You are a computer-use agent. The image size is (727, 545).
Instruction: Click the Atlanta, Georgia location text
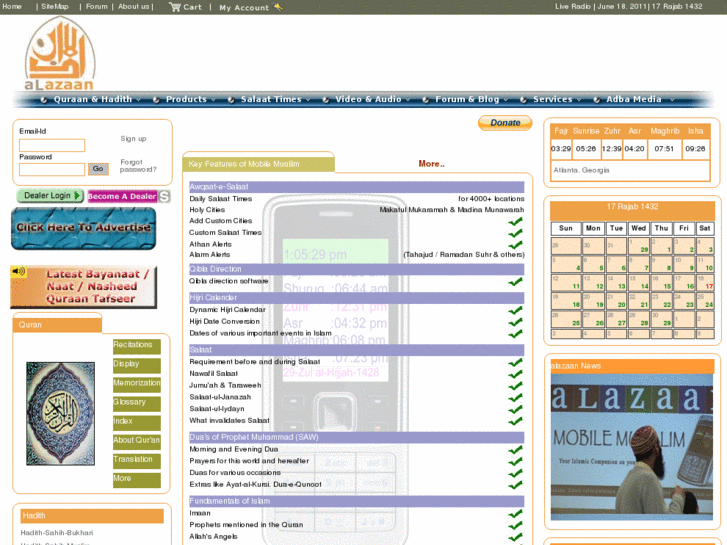pos(581,170)
